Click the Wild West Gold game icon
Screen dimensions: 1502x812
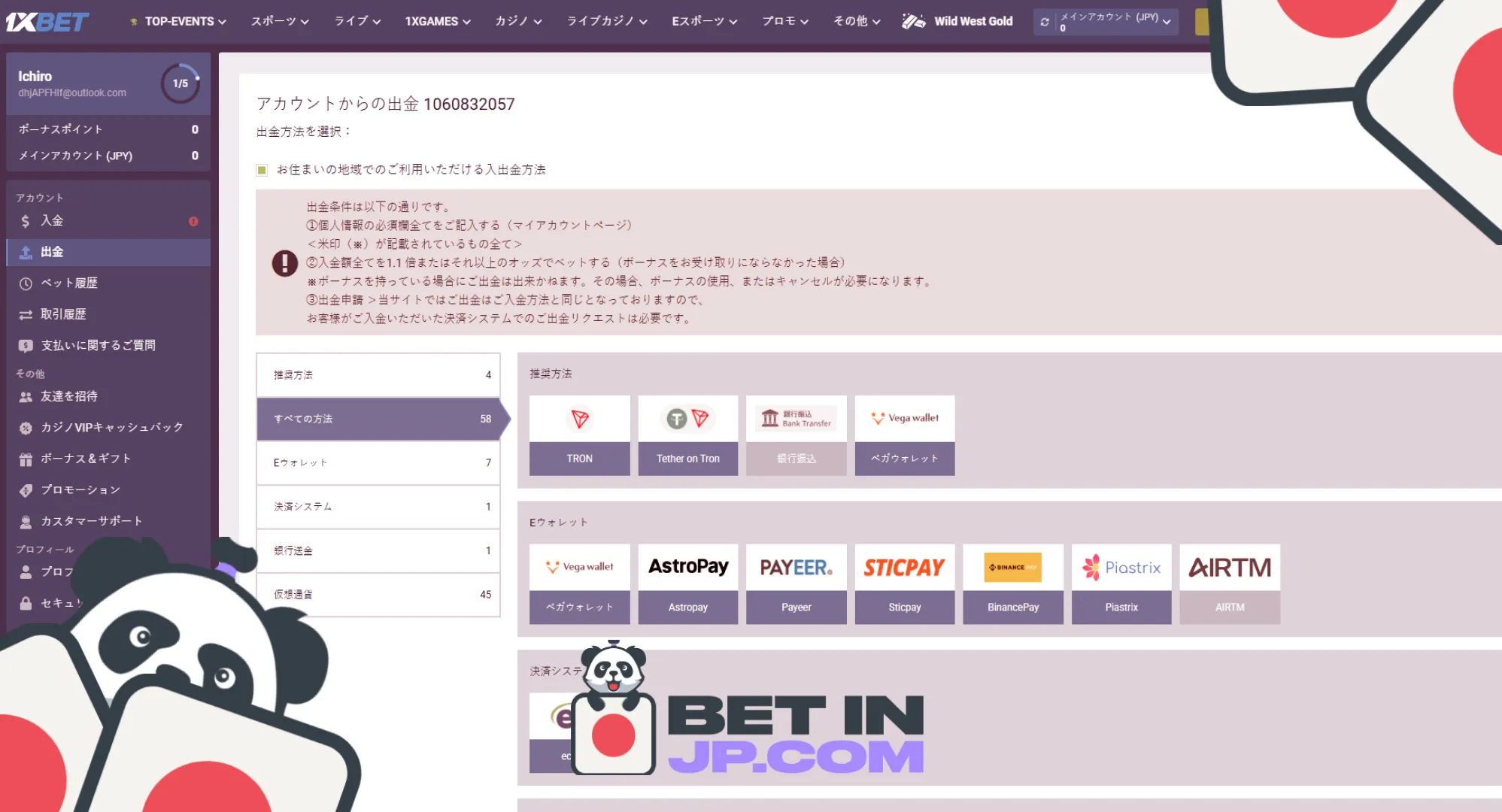coord(914,21)
